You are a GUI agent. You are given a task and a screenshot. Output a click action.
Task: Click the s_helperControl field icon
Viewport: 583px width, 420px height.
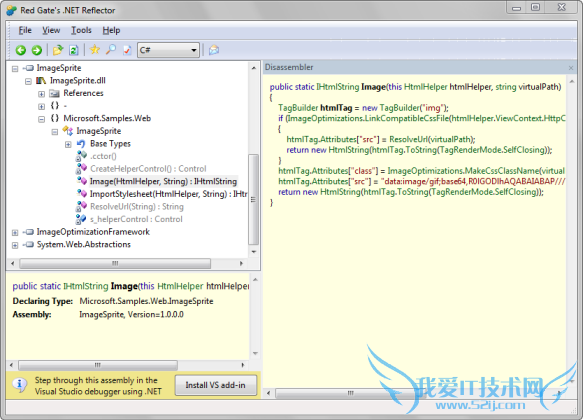81,219
